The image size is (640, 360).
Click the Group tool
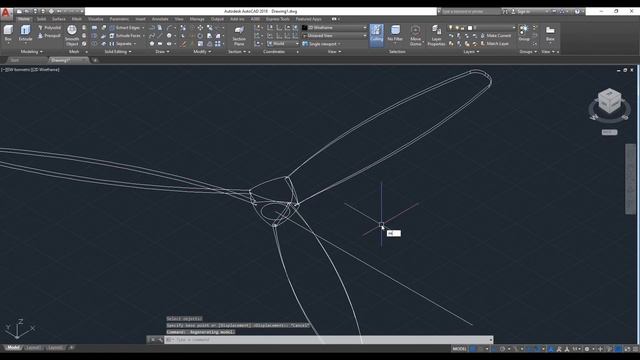point(524,33)
